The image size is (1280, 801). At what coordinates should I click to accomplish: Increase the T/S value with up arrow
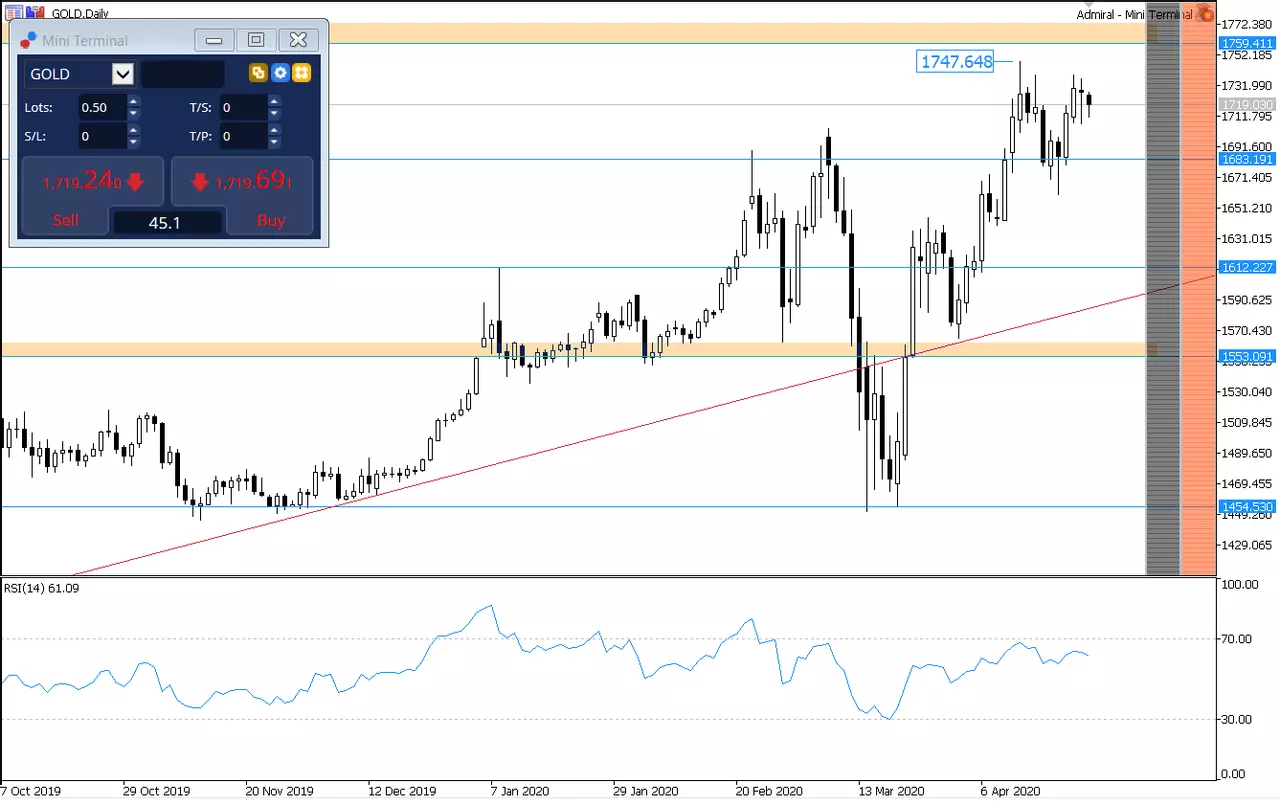[274, 101]
